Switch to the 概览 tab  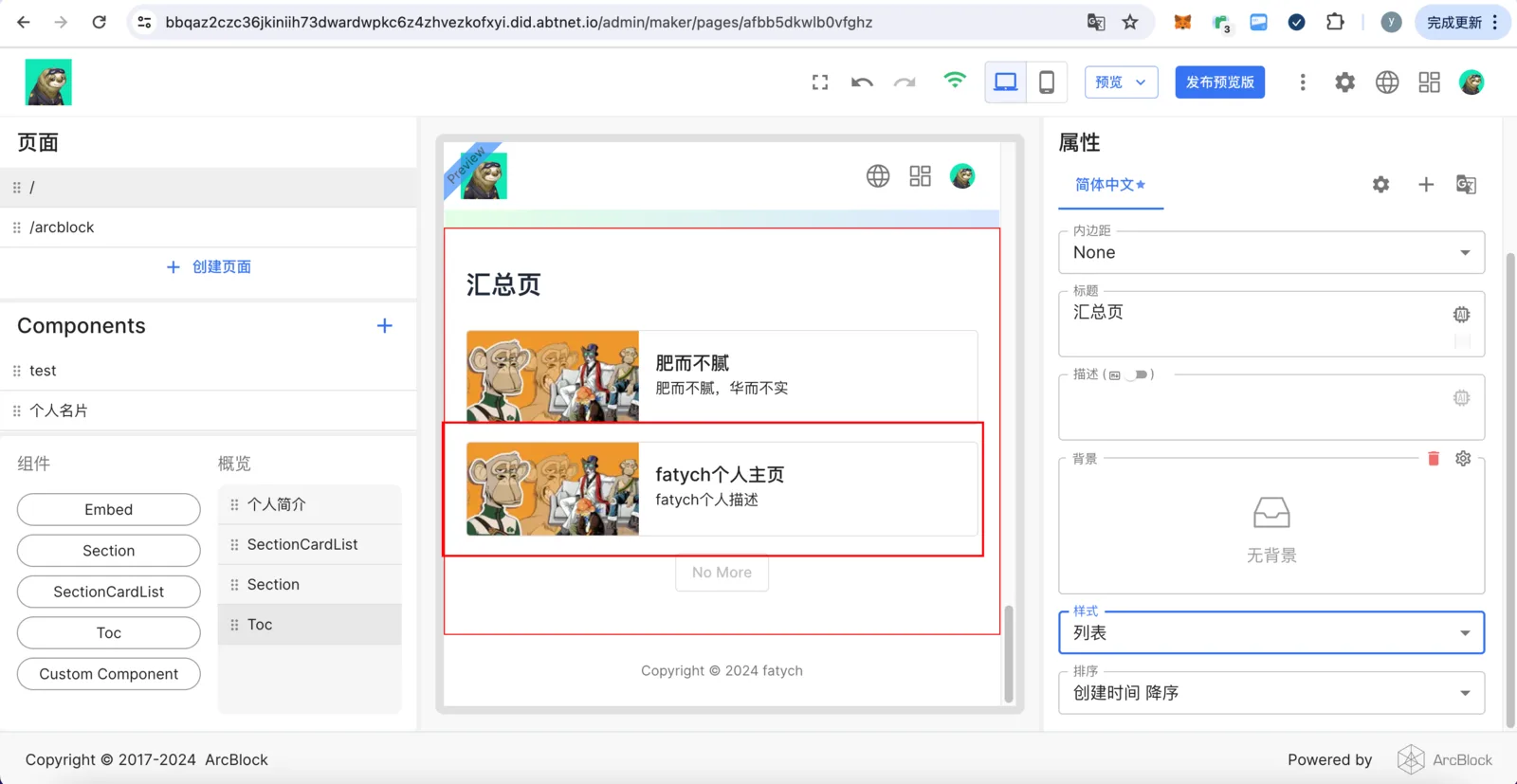[235, 464]
